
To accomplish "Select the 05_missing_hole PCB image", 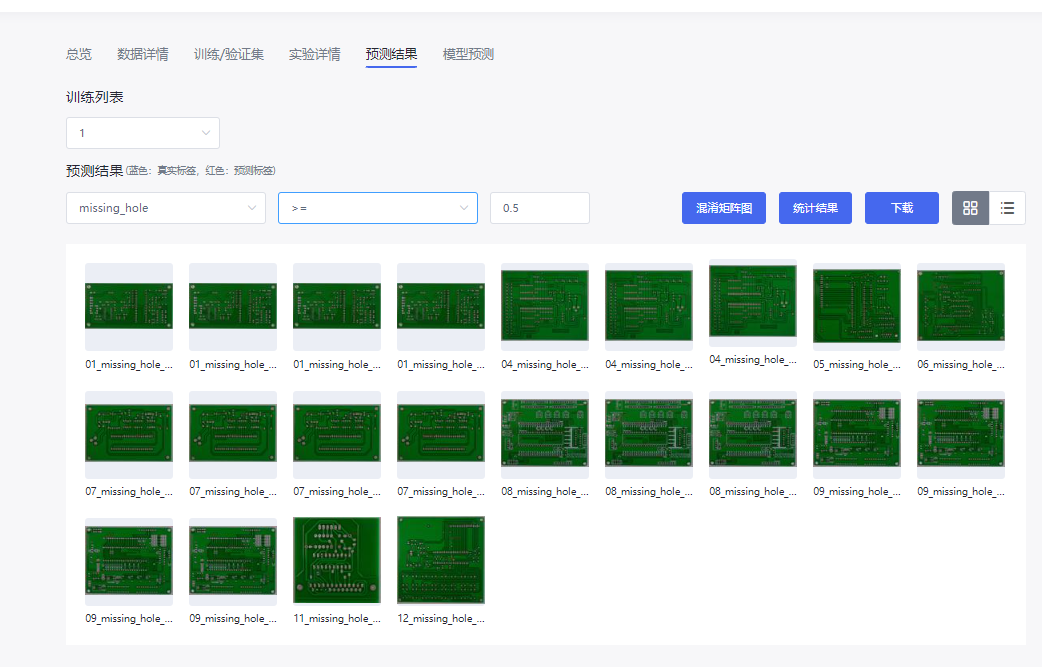I will tap(857, 306).
